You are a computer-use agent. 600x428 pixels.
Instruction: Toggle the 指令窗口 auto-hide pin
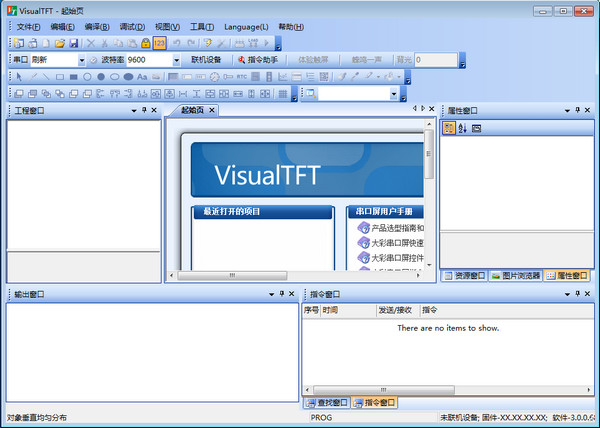(578, 294)
